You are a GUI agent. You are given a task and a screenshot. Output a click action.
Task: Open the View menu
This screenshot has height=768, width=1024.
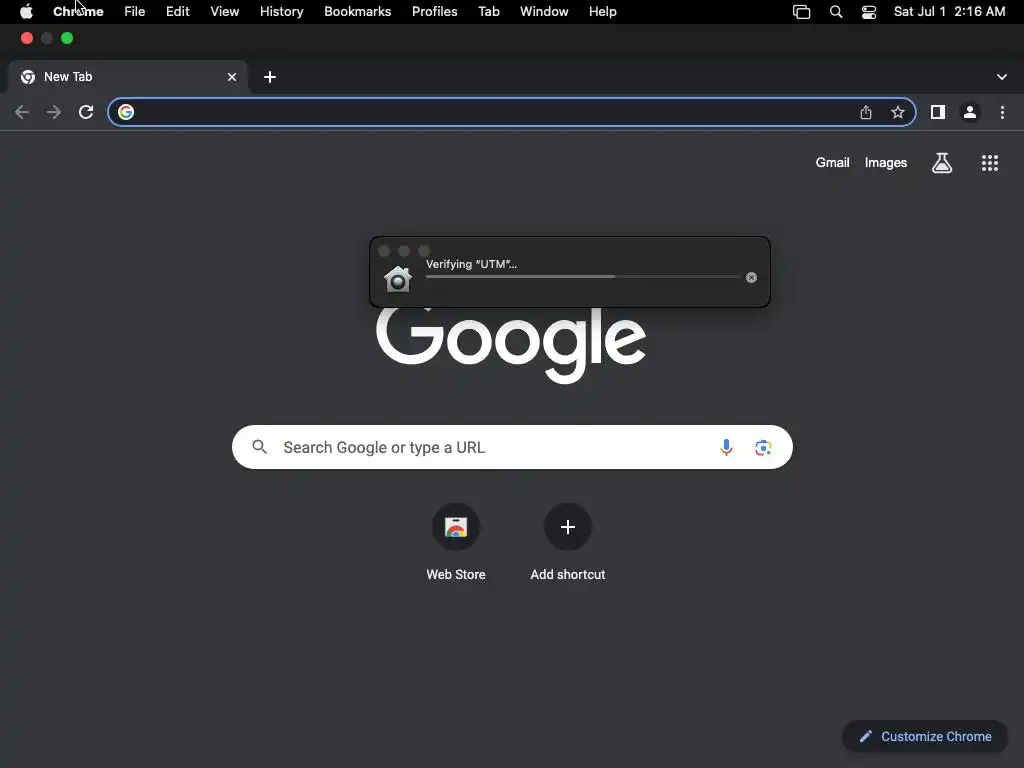pos(225,12)
